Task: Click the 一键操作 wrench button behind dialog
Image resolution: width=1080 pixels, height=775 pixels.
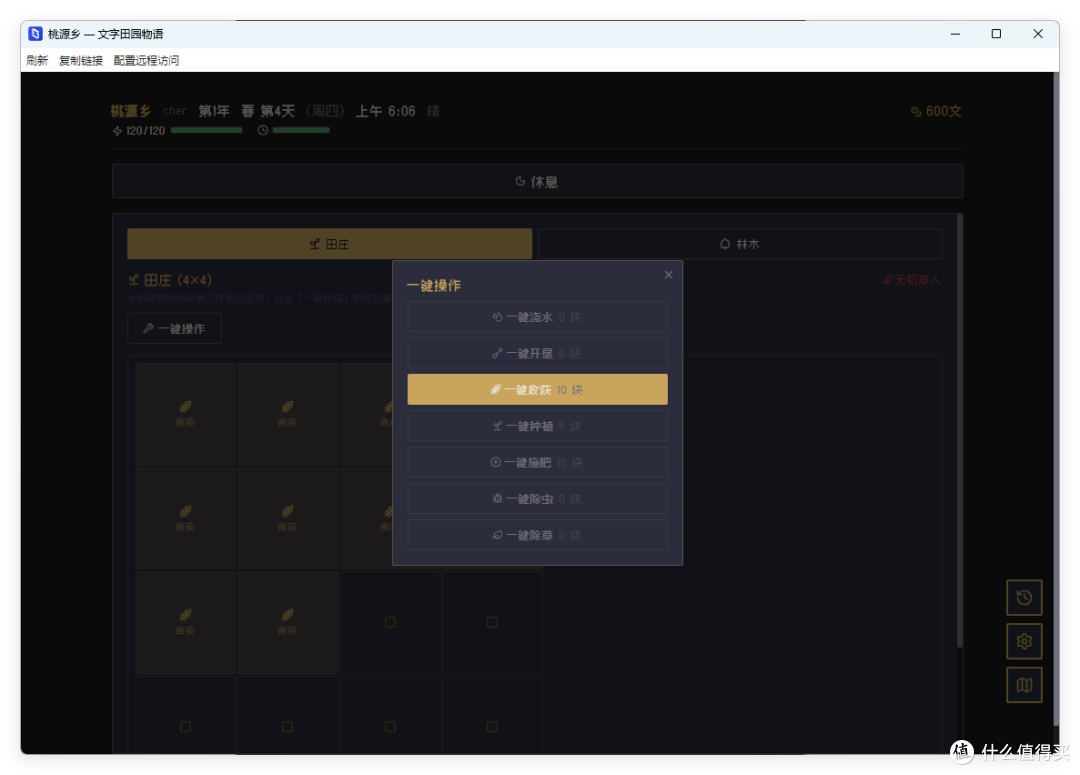Action: pyautogui.click(x=174, y=329)
